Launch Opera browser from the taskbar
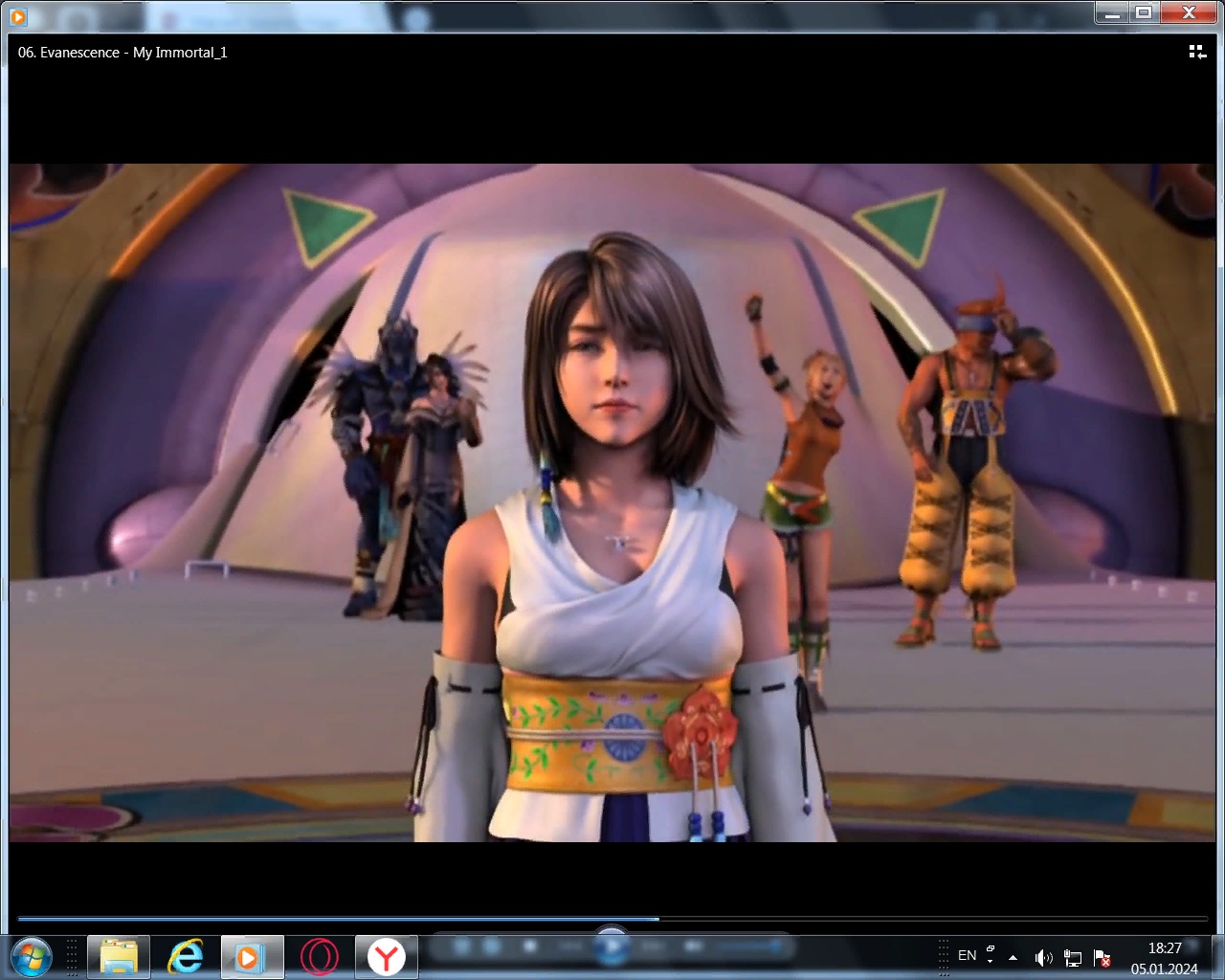1225x980 pixels. (320, 956)
